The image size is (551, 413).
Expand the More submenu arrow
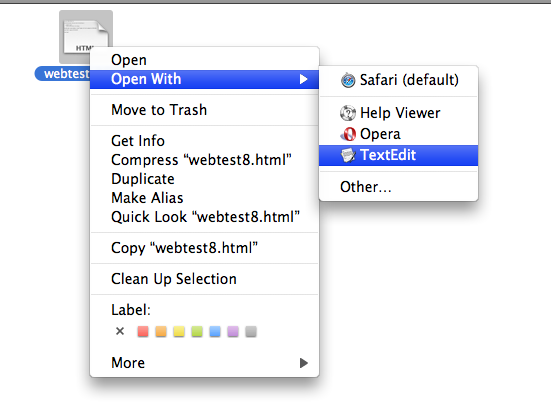304,363
